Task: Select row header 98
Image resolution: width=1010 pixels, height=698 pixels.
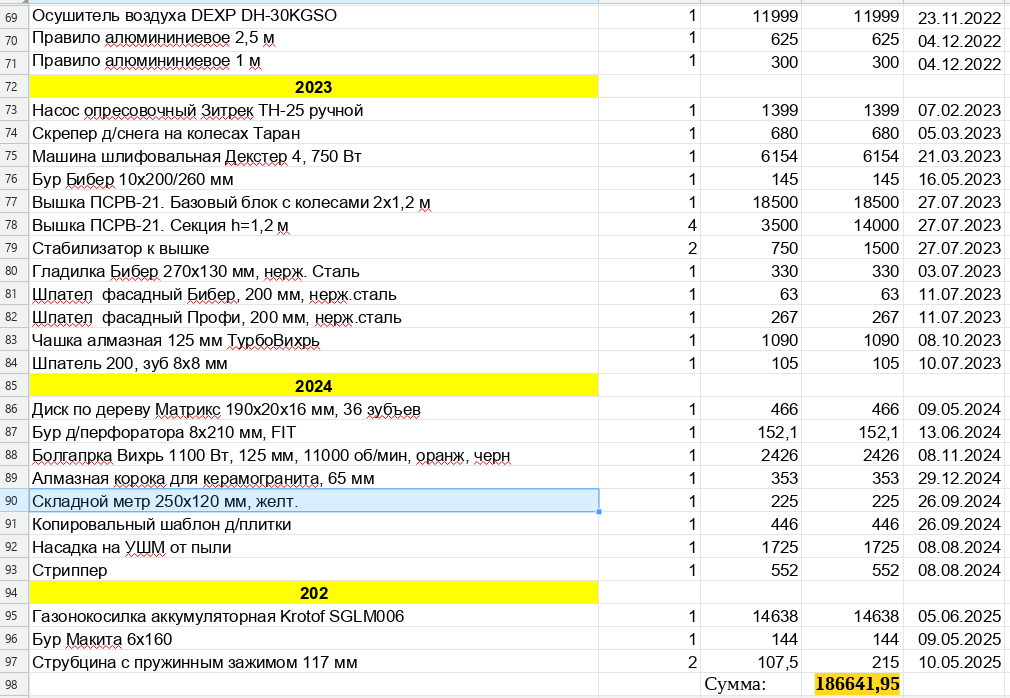Action: click(14, 684)
